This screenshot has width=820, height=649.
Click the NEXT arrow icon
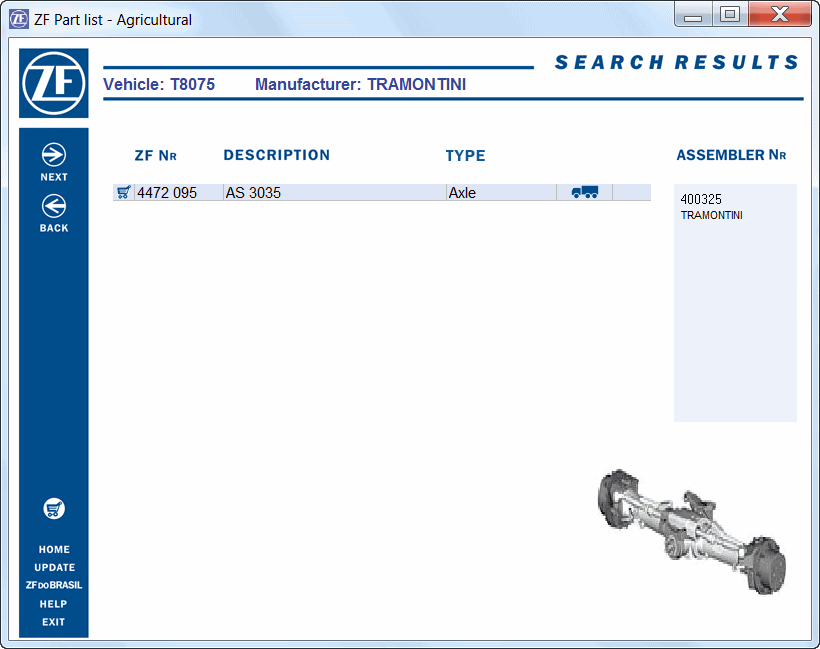pos(54,154)
